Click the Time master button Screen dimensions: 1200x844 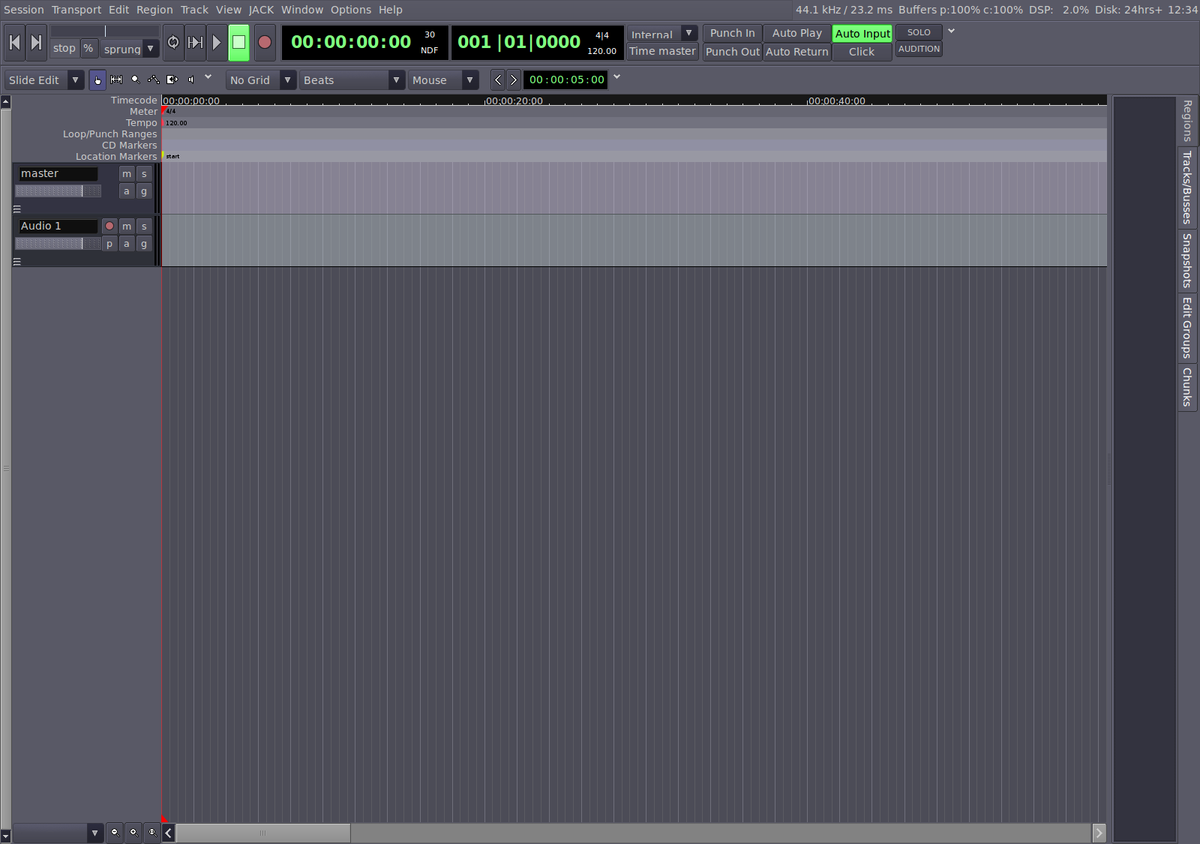coord(662,51)
